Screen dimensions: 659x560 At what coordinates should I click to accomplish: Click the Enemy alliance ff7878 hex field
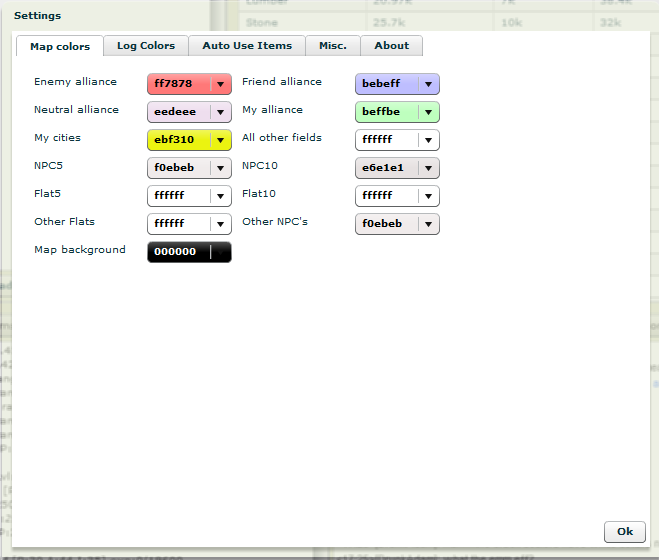click(x=177, y=85)
